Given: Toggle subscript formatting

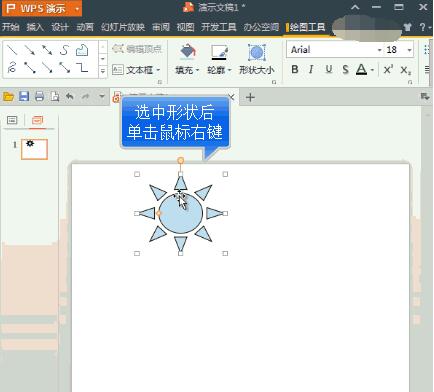Looking at the screenshot, I should coord(406,70).
